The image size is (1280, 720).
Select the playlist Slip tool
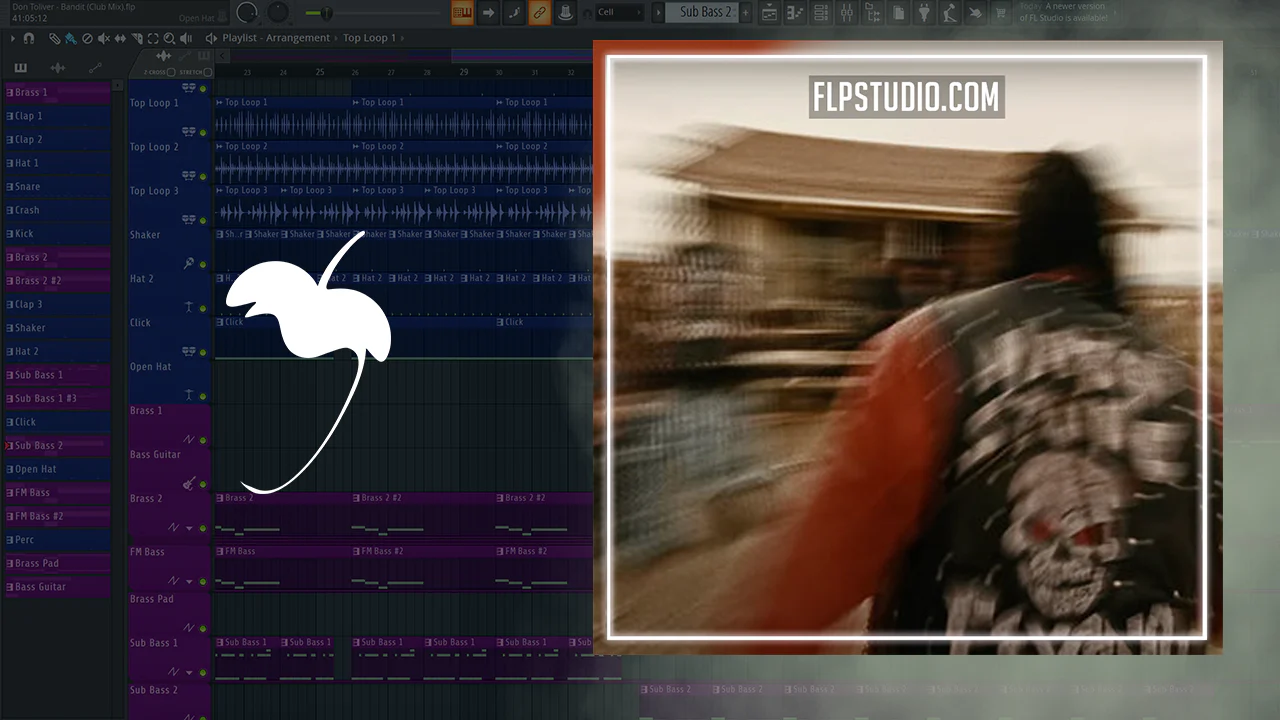tap(120, 38)
